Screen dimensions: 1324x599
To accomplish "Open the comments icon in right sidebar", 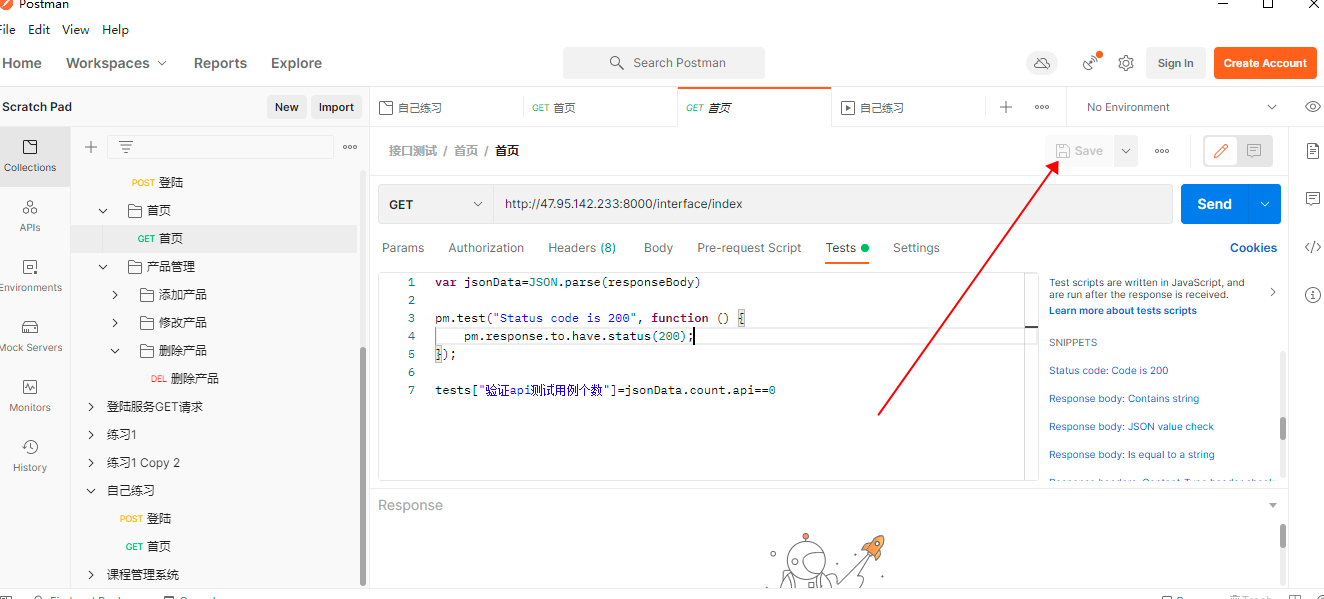I will pos(1313,199).
